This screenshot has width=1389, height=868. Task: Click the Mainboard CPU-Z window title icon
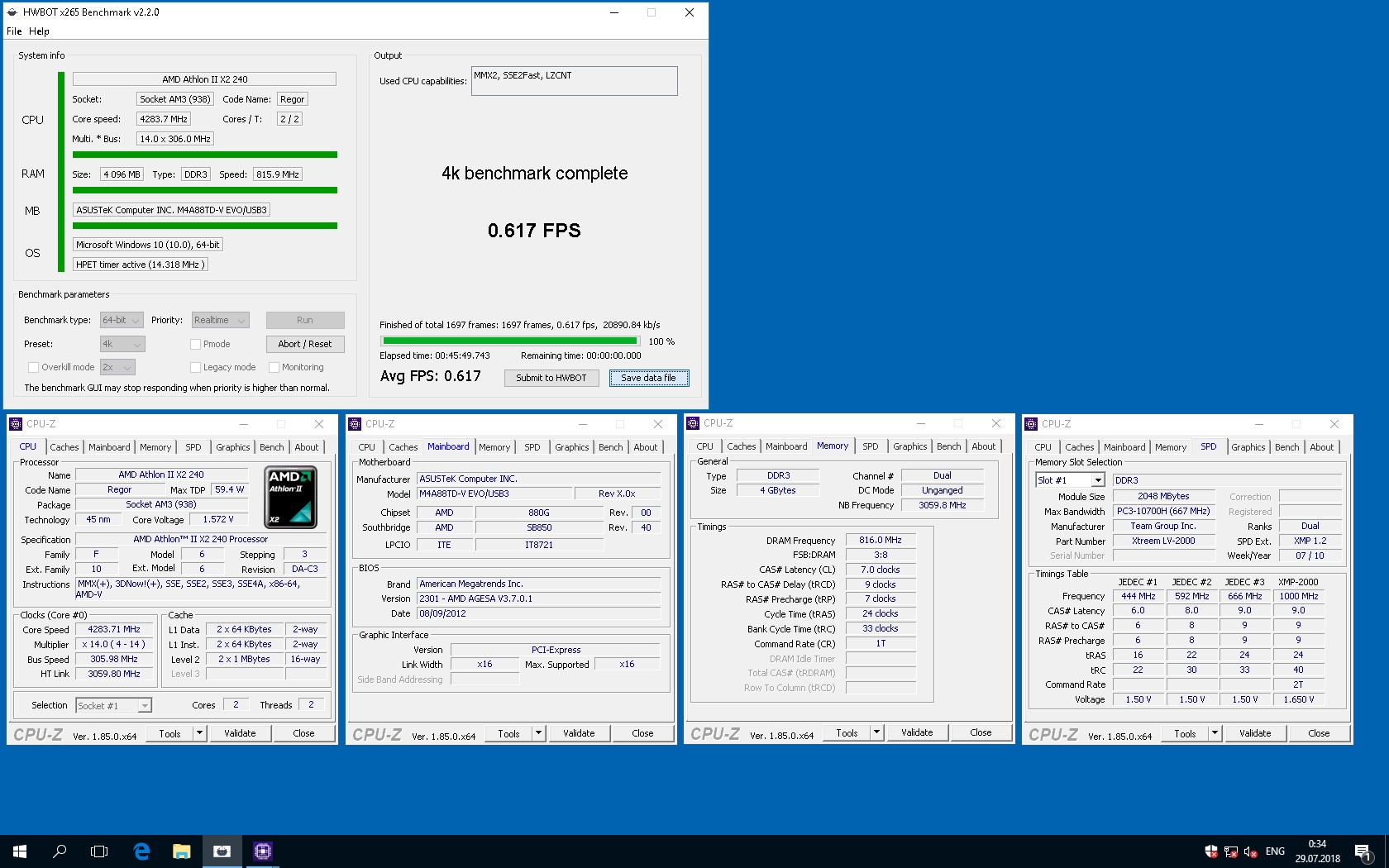coord(355,424)
